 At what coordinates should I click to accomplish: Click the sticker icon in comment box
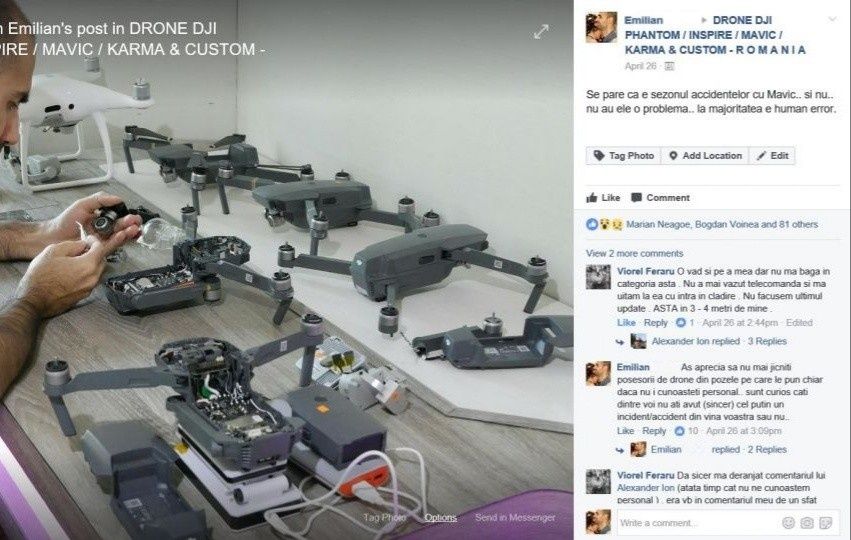[x=825, y=523]
